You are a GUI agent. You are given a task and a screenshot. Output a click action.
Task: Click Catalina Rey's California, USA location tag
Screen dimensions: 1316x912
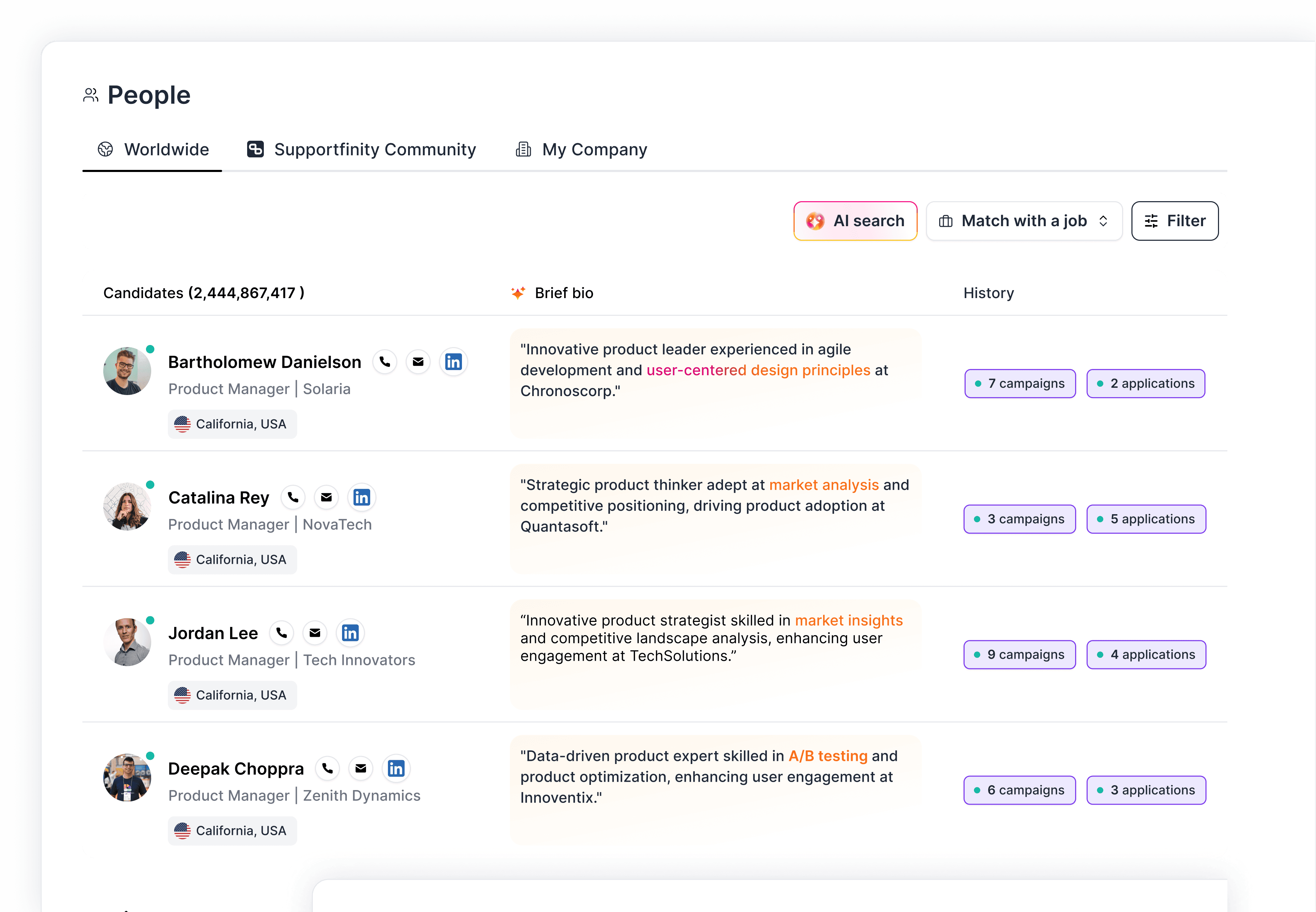tap(232, 559)
